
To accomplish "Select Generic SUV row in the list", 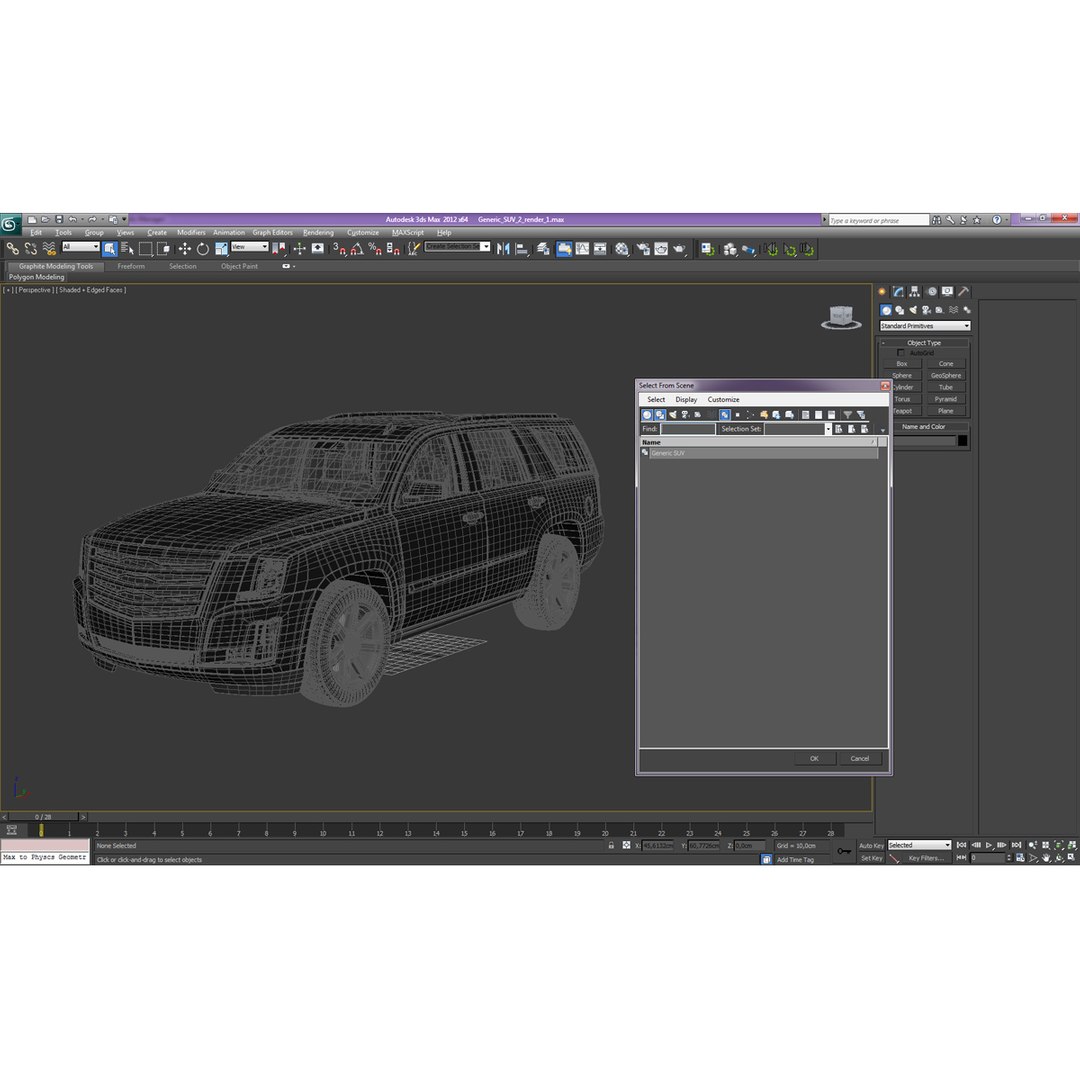I will pyautogui.click(x=759, y=453).
